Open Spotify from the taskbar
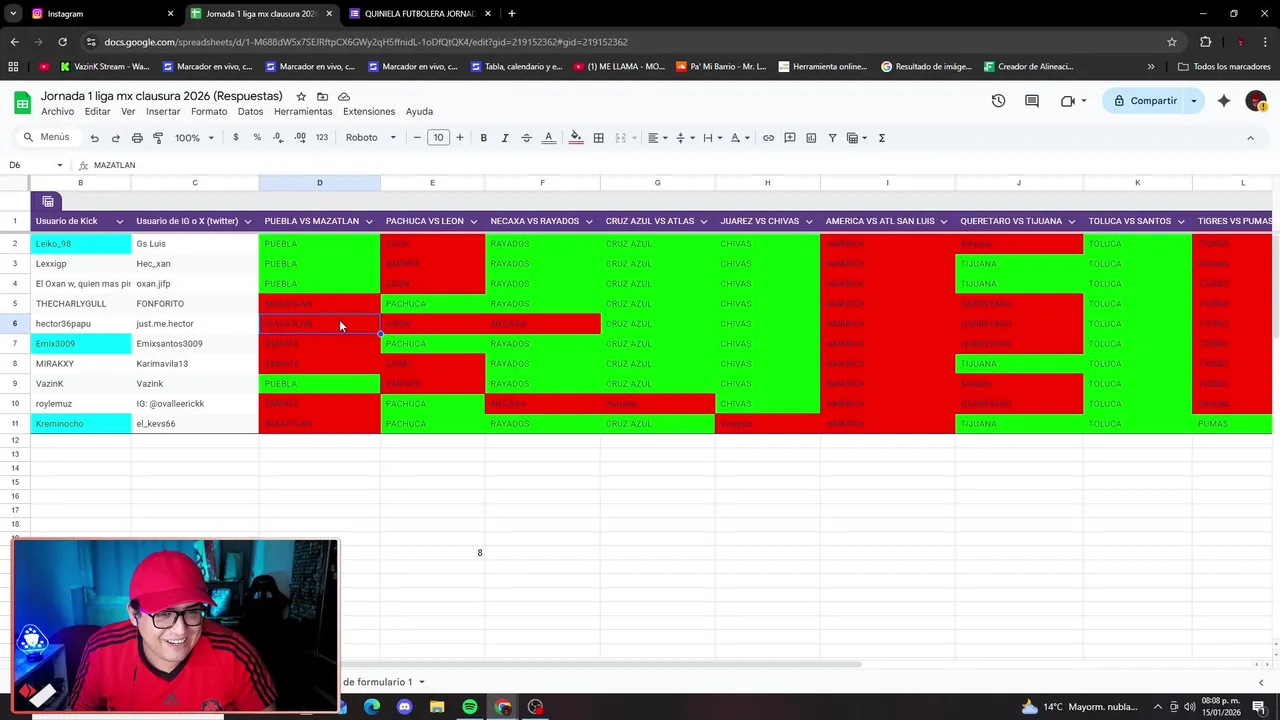The height and width of the screenshot is (720, 1280). point(470,707)
